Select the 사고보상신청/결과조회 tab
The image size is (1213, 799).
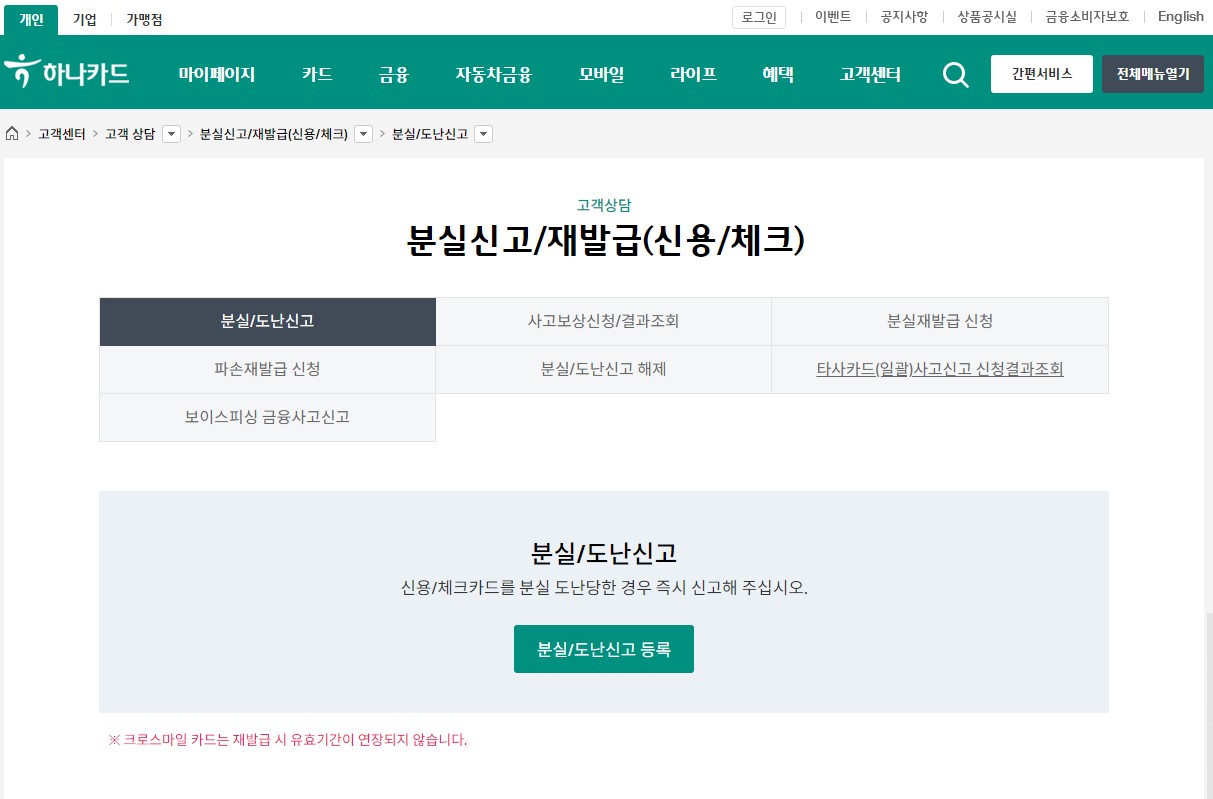click(603, 321)
